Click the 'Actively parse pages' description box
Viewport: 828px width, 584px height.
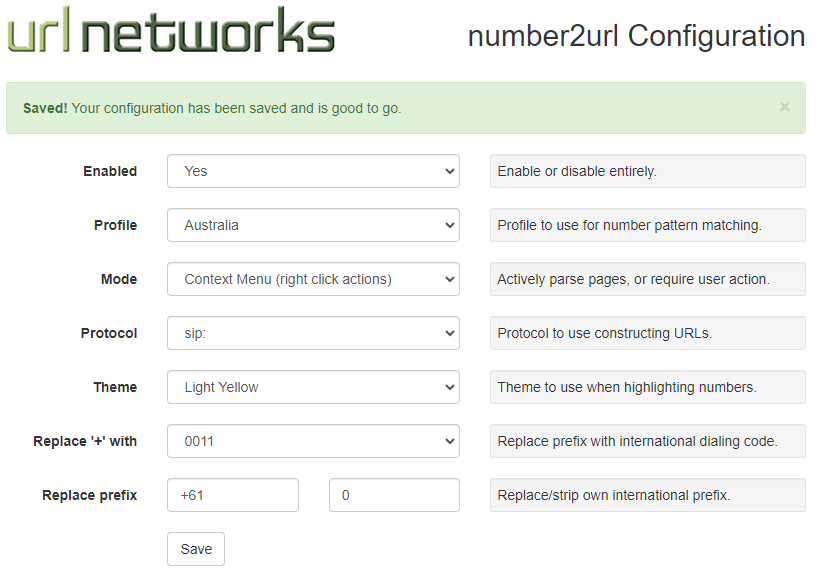point(647,279)
